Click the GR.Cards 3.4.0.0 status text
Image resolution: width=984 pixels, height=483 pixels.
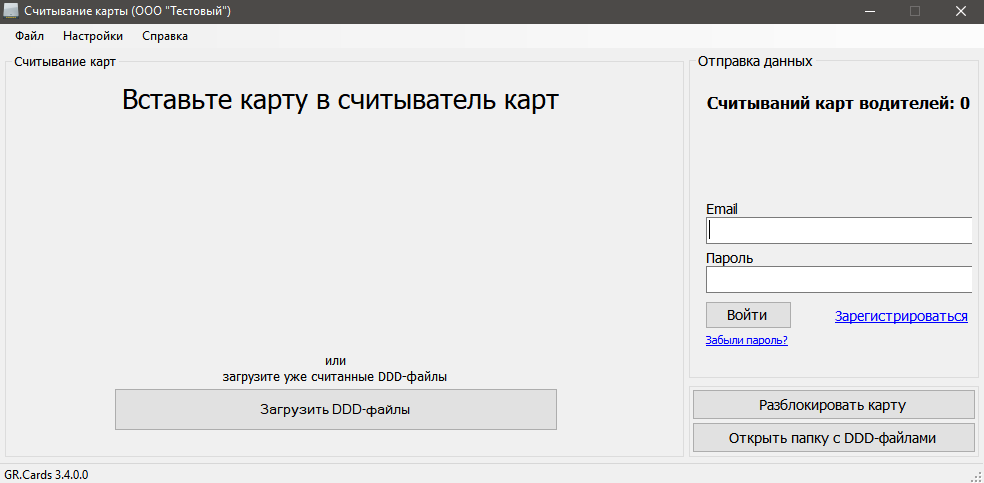pyautogui.click(x=46, y=475)
